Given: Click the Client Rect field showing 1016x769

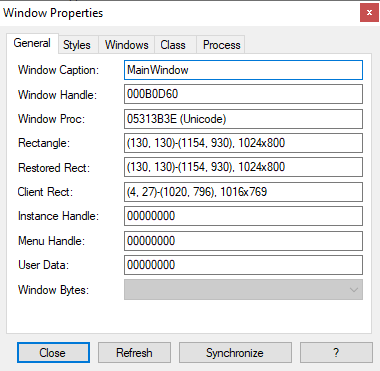Looking at the screenshot, I should 243,192.
